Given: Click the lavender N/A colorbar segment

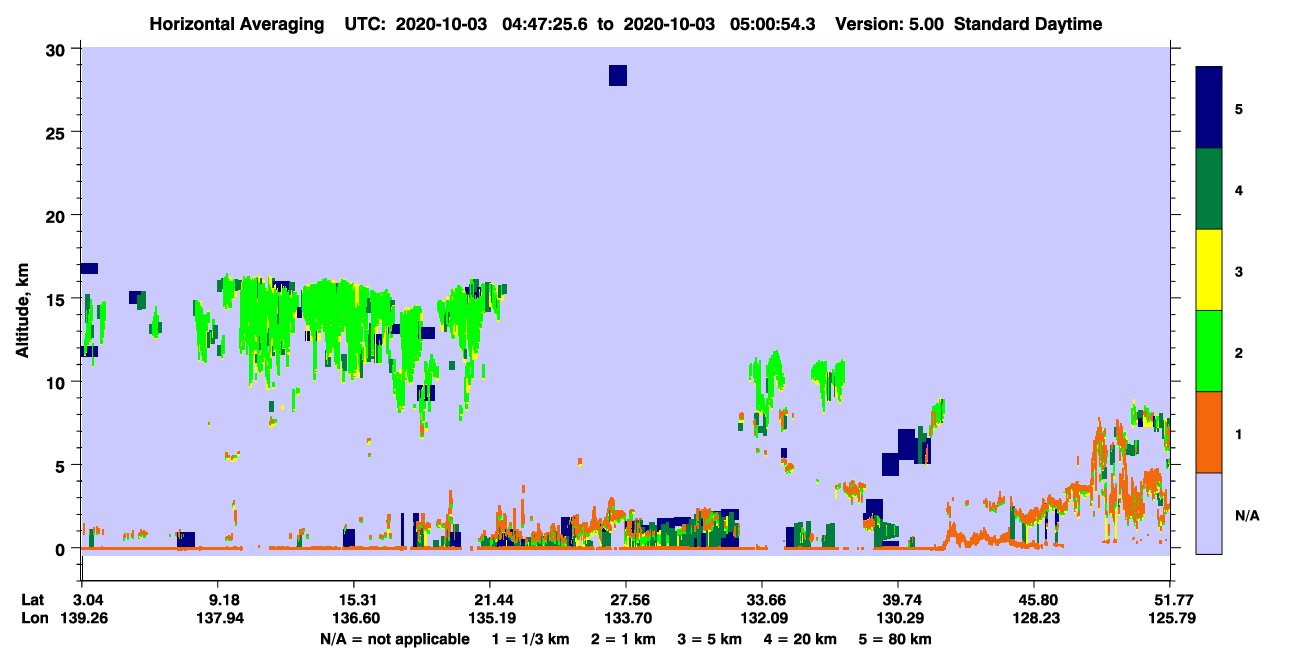Looking at the screenshot, I should coord(1209,513).
